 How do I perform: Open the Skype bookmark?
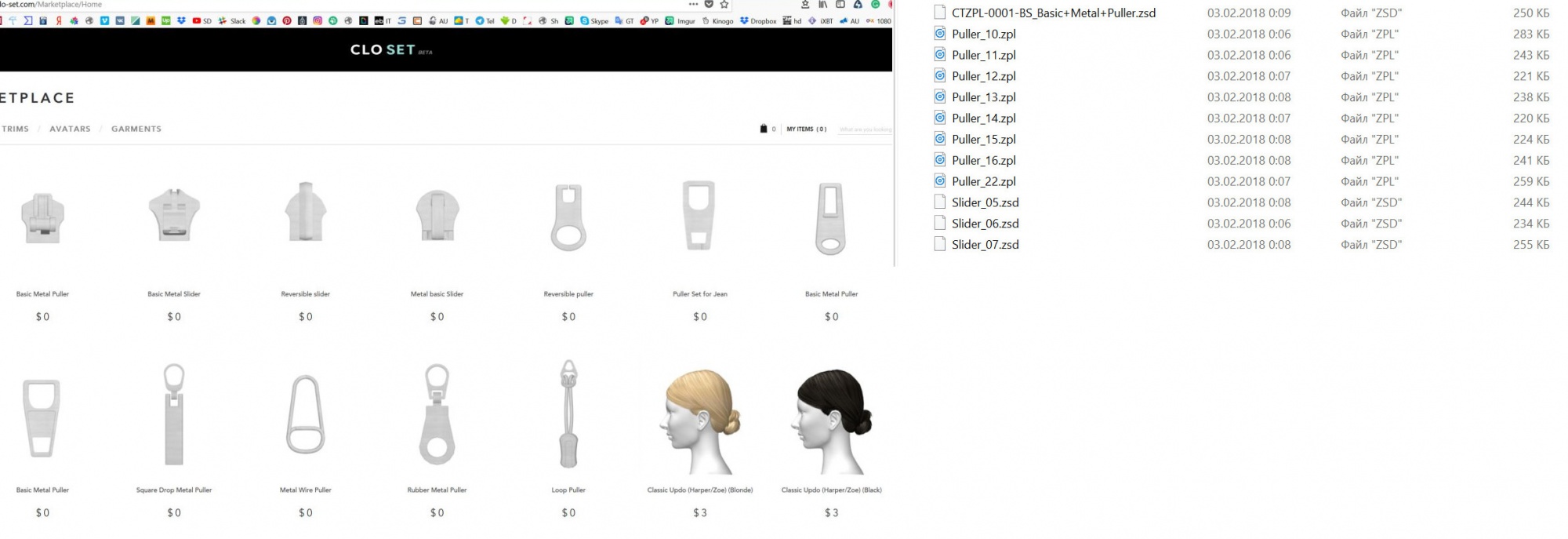tap(594, 21)
